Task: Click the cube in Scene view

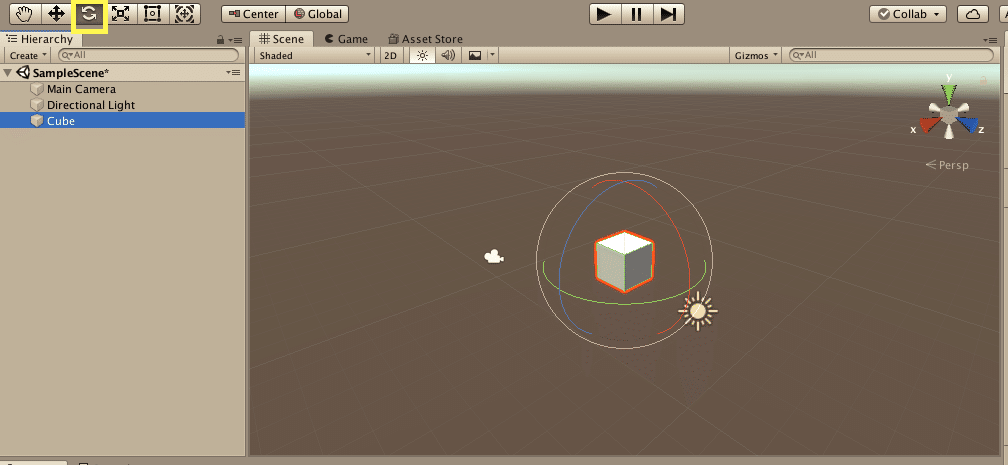Action: coord(624,262)
